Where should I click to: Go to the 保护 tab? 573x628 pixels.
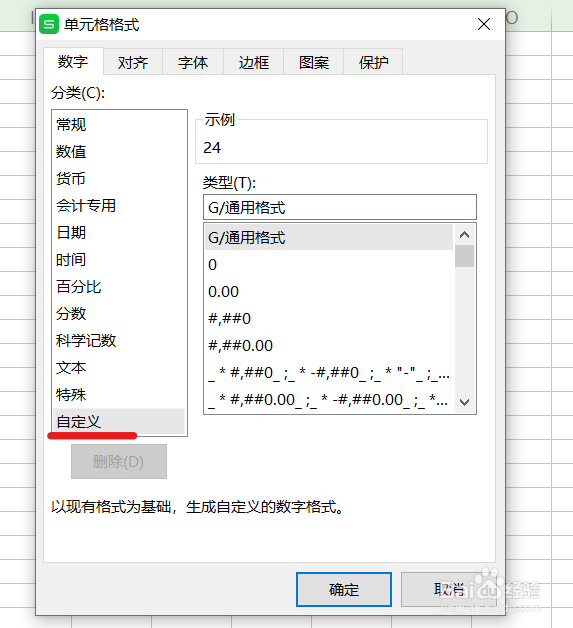coord(373,62)
